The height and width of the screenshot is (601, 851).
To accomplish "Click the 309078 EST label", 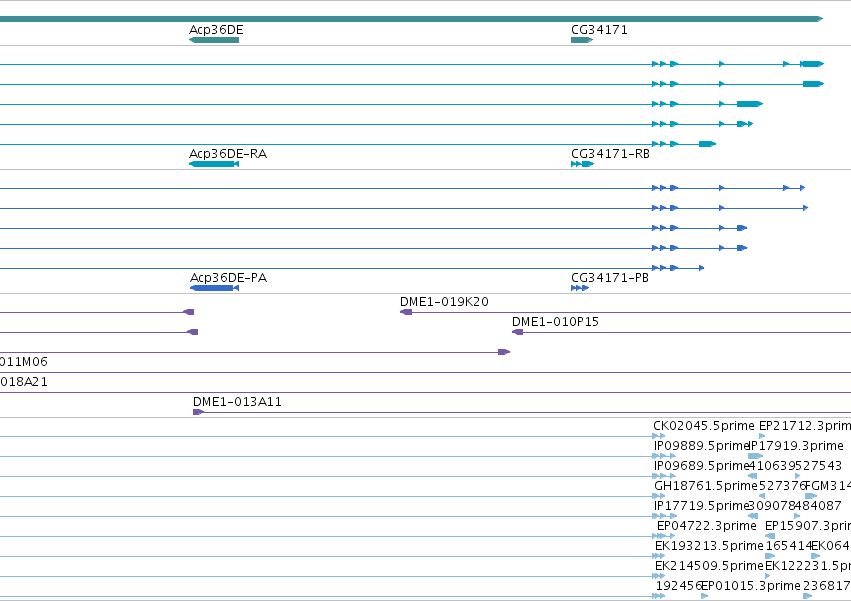I will (772, 507).
